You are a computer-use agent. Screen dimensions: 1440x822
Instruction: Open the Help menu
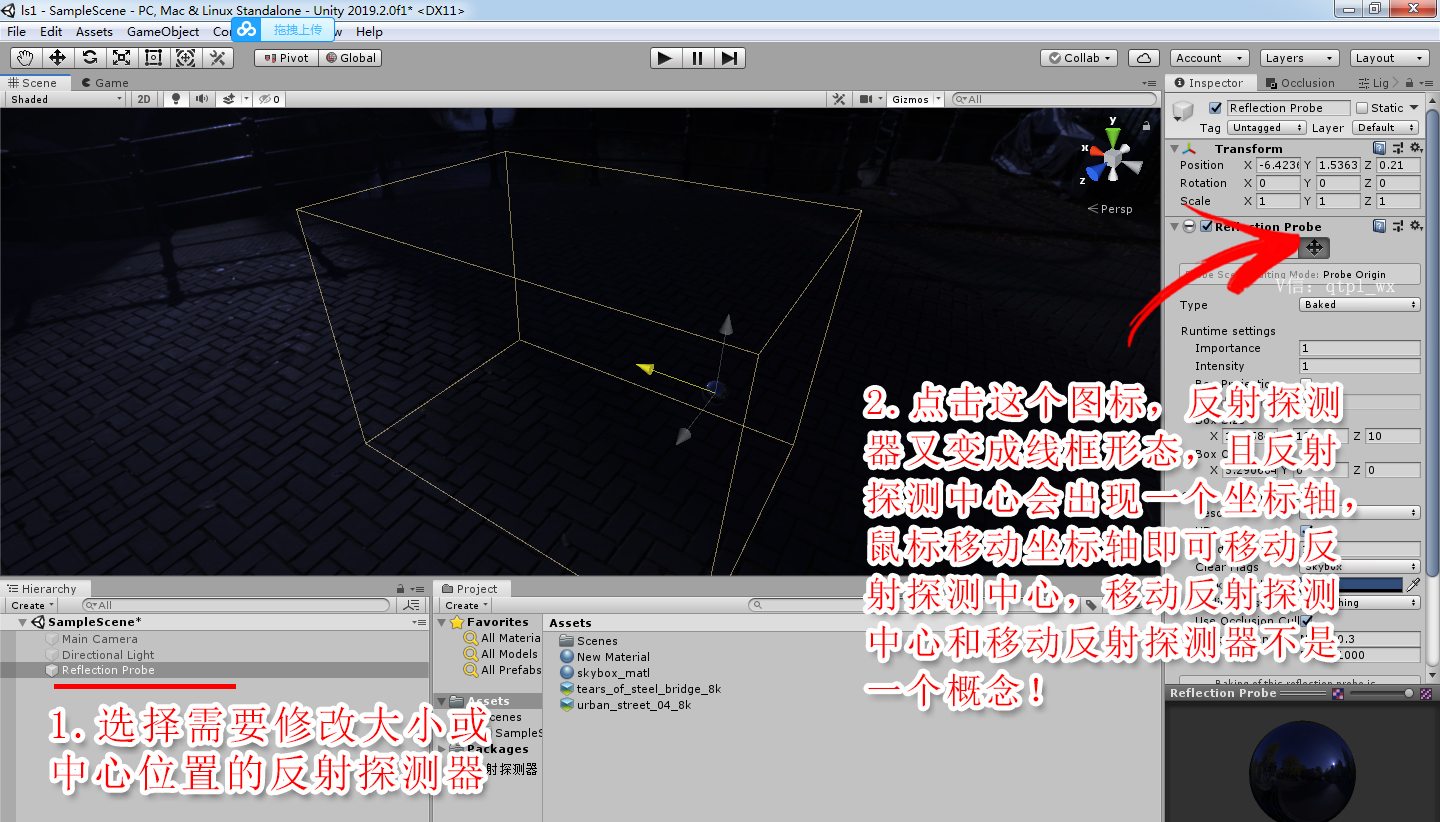[369, 31]
